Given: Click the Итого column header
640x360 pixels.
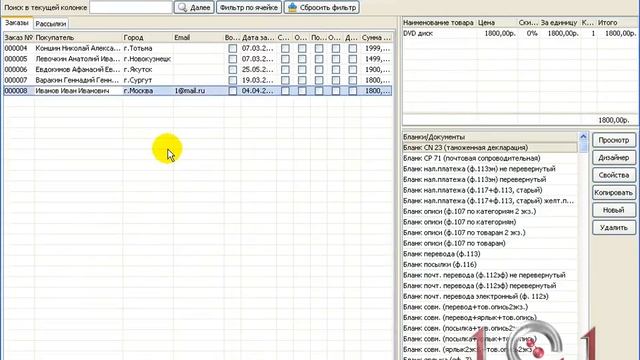Looking at the screenshot, I should point(616,23).
